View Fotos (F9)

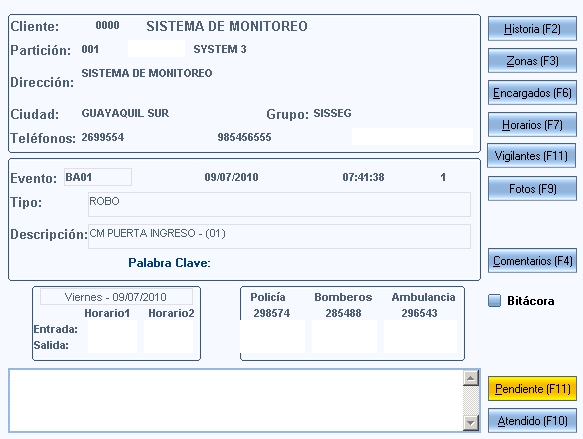(532, 188)
